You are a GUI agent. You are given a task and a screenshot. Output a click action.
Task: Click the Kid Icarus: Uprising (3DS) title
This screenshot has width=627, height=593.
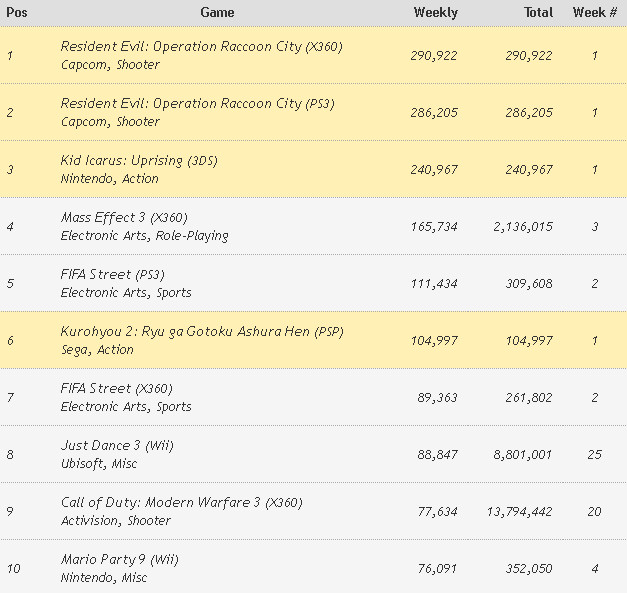(x=139, y=161)
